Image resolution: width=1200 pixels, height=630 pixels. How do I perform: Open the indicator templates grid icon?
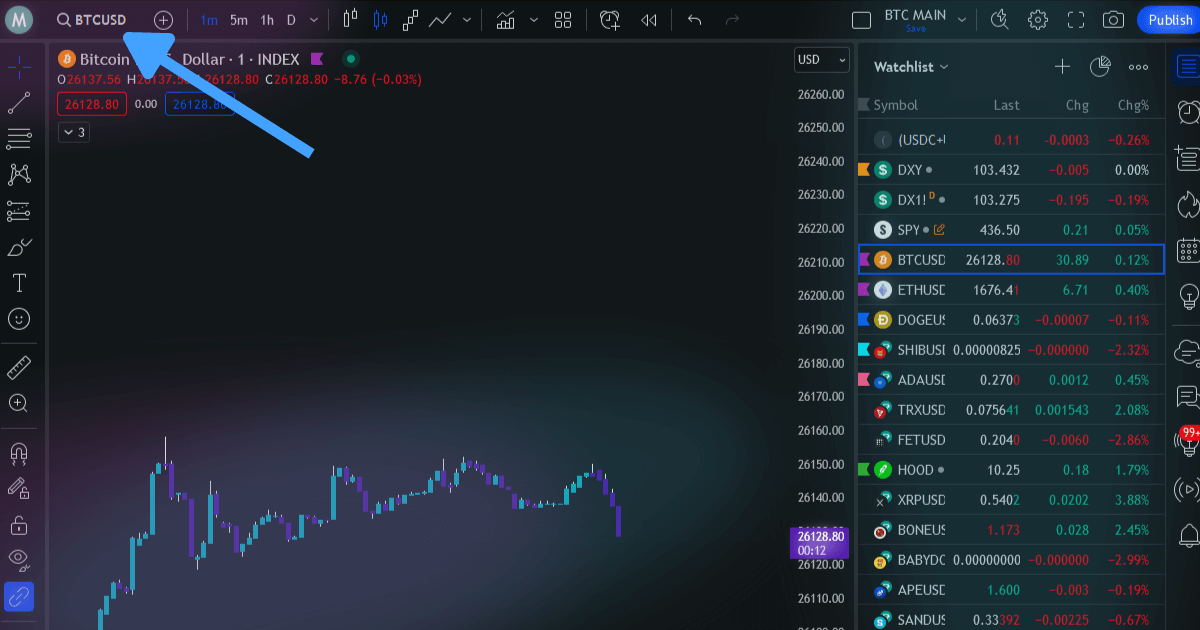coord(563,20)
